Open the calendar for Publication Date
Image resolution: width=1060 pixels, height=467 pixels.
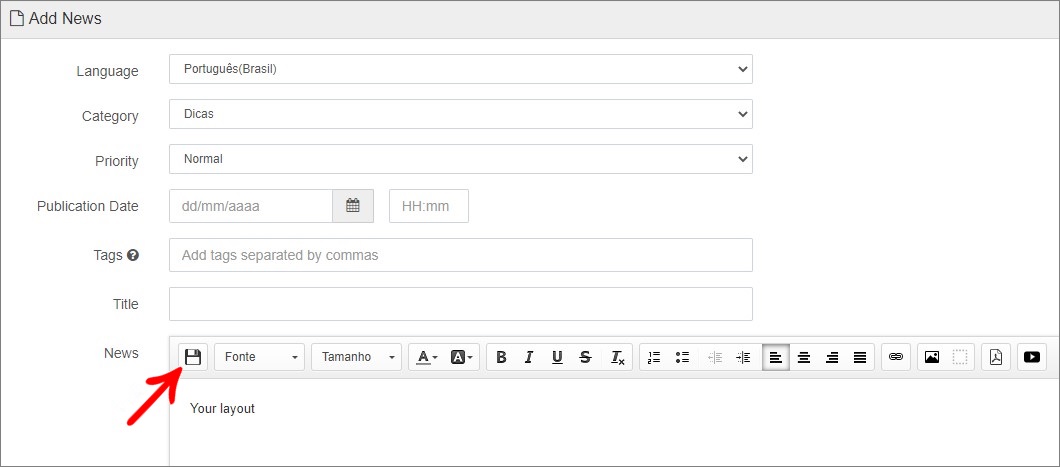(x=353, y=205)
